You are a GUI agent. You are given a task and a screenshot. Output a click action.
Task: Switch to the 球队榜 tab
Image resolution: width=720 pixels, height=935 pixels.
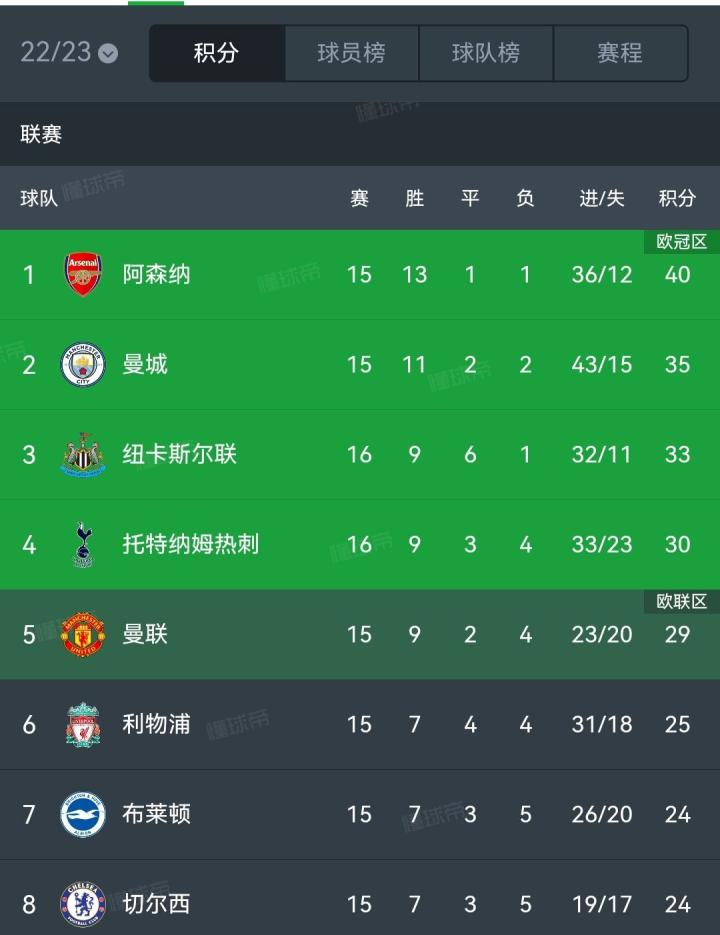486,53
